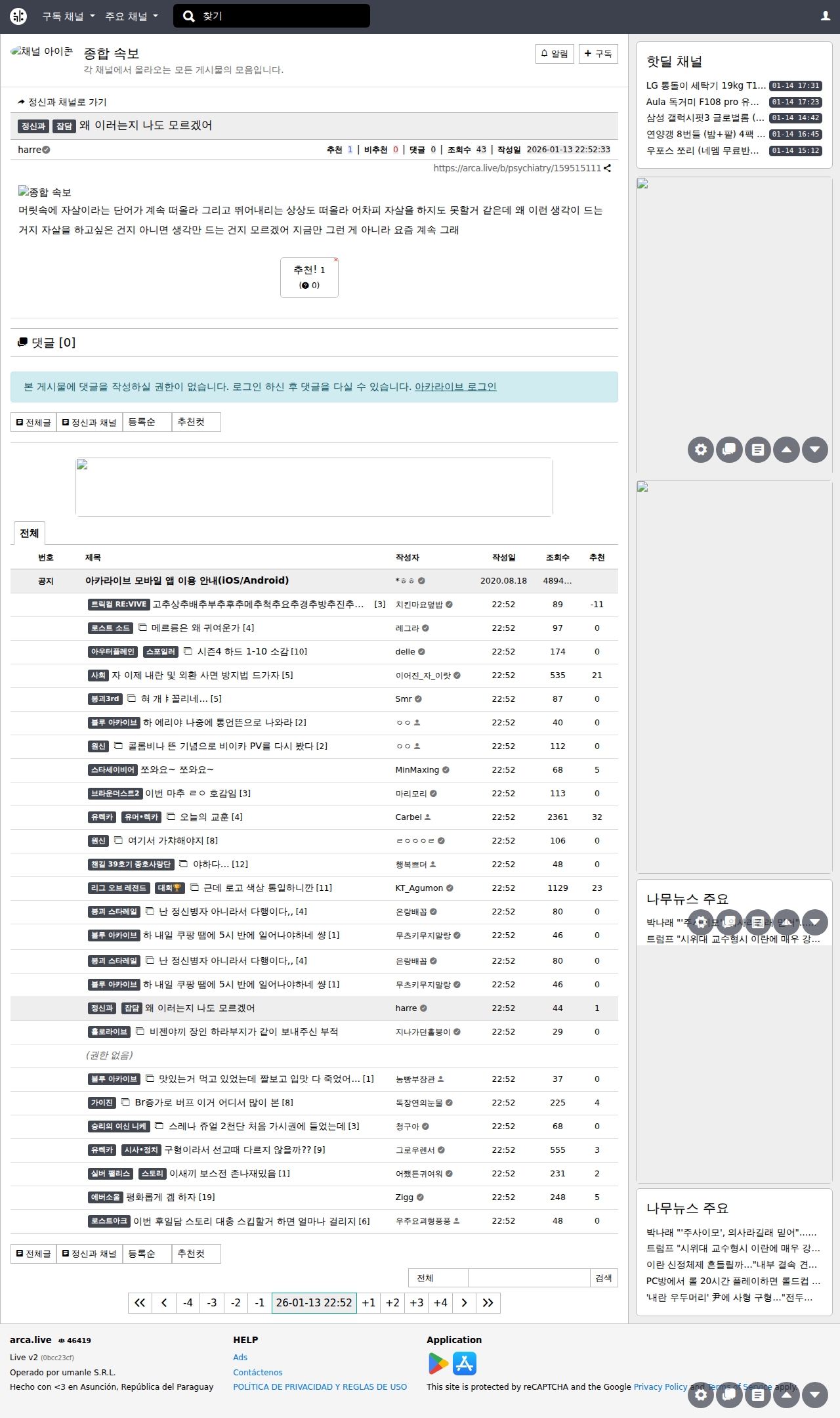
Task: Go to next page with › button
Action: click(464, 1302)
